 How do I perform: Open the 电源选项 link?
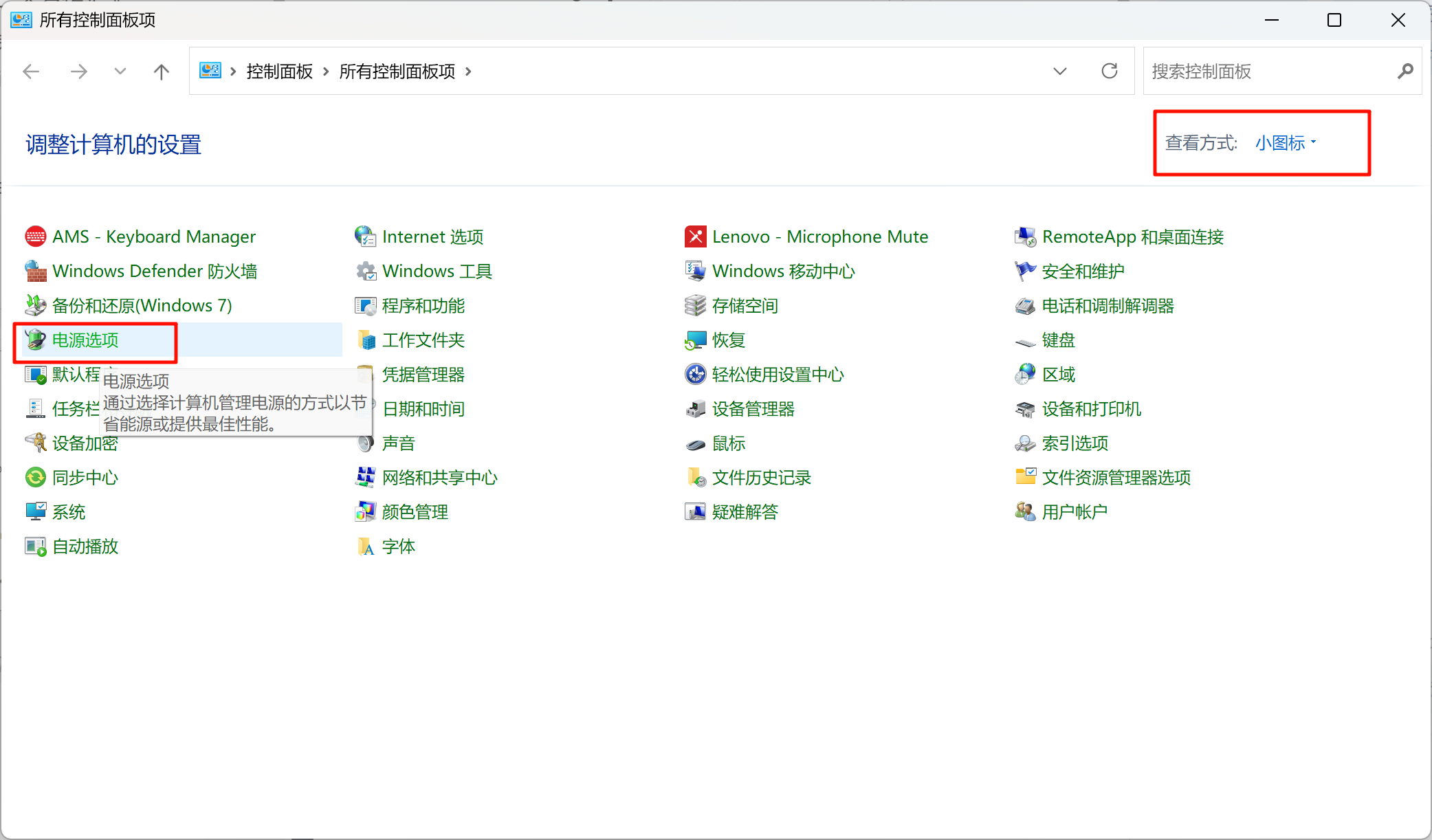[x=85, y=340]
